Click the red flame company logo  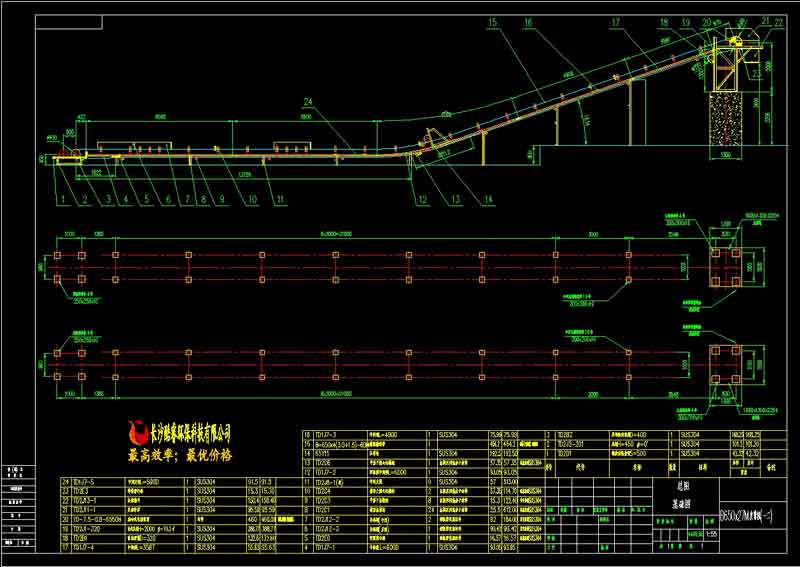pos(139,434)
